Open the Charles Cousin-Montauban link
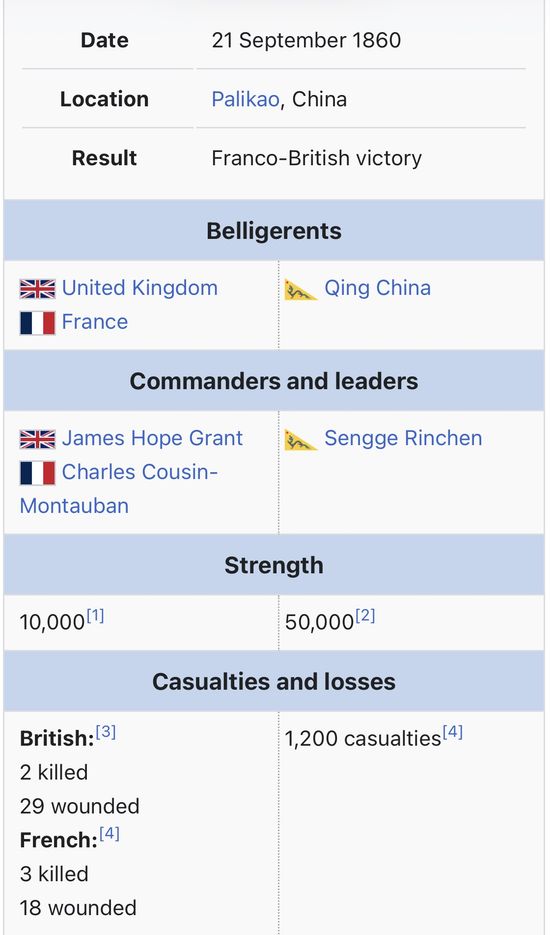 point(119,489)
